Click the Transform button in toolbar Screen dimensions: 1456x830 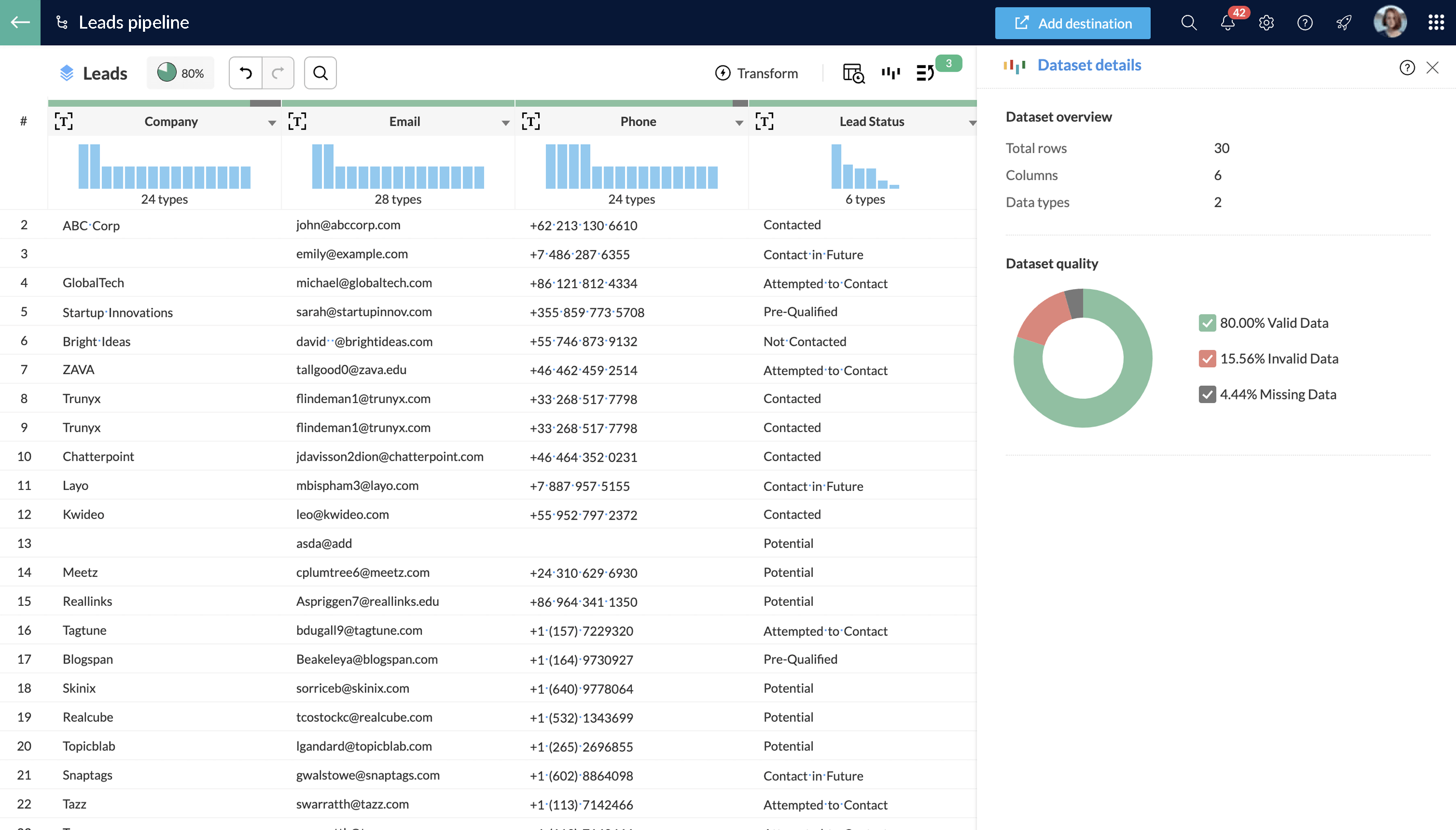tap(757, 72)
